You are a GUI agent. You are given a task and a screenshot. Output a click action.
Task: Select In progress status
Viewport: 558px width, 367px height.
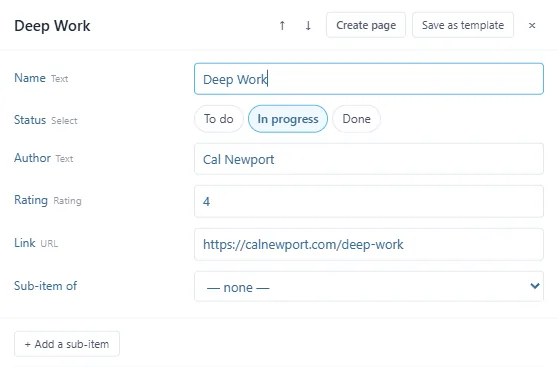pos(288,119)
